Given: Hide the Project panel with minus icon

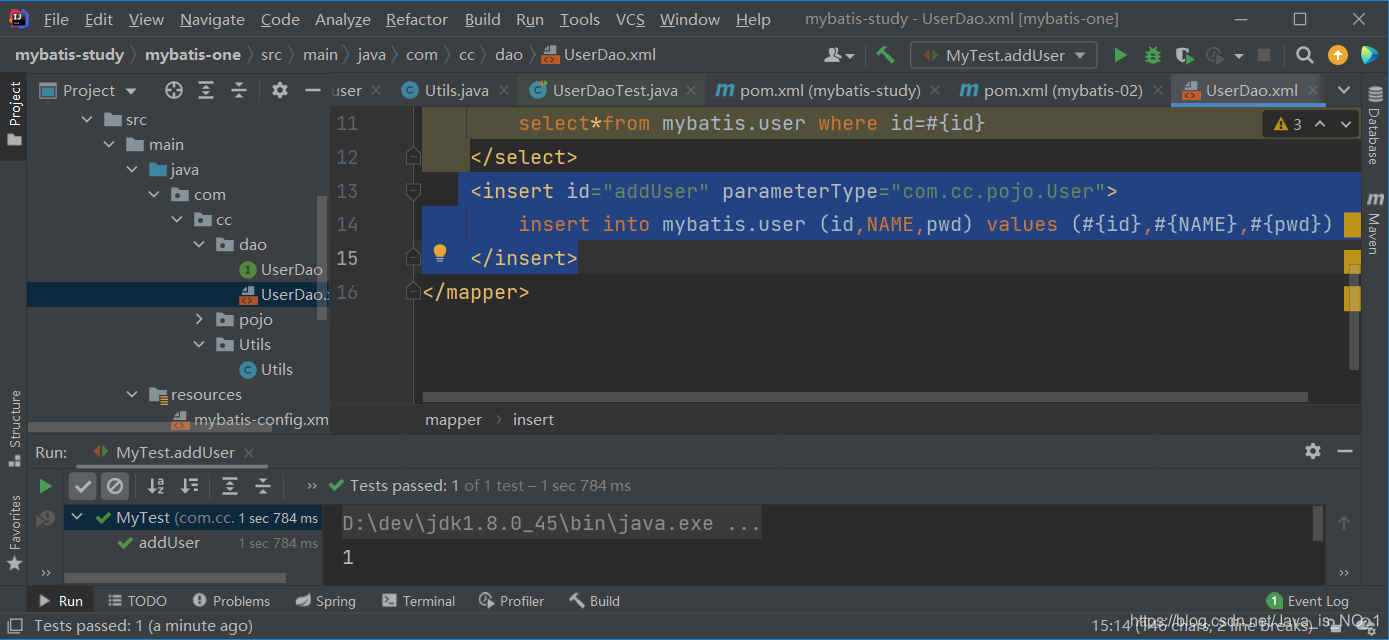Looking at the screenshot, I should [x=312, y=90].
